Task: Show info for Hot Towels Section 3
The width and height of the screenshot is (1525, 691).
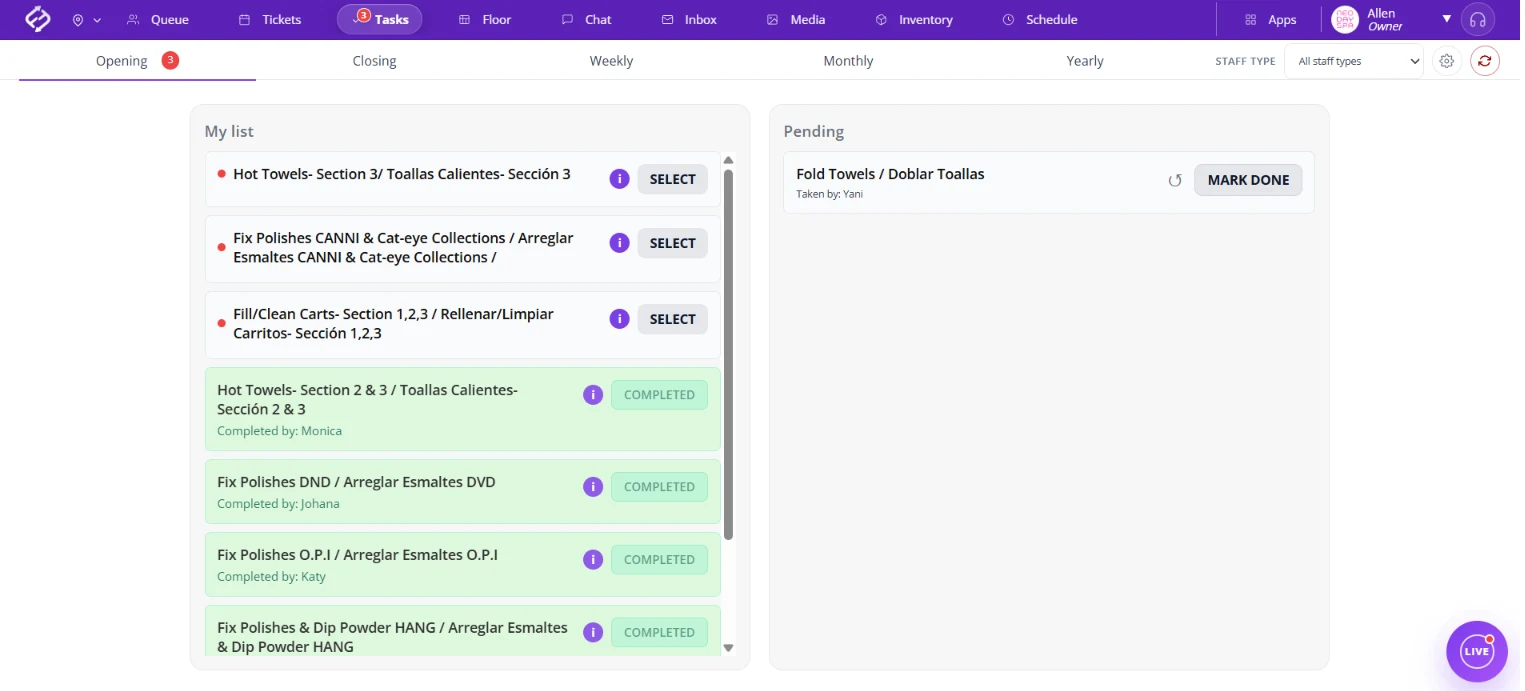Action: coord(619,179)
